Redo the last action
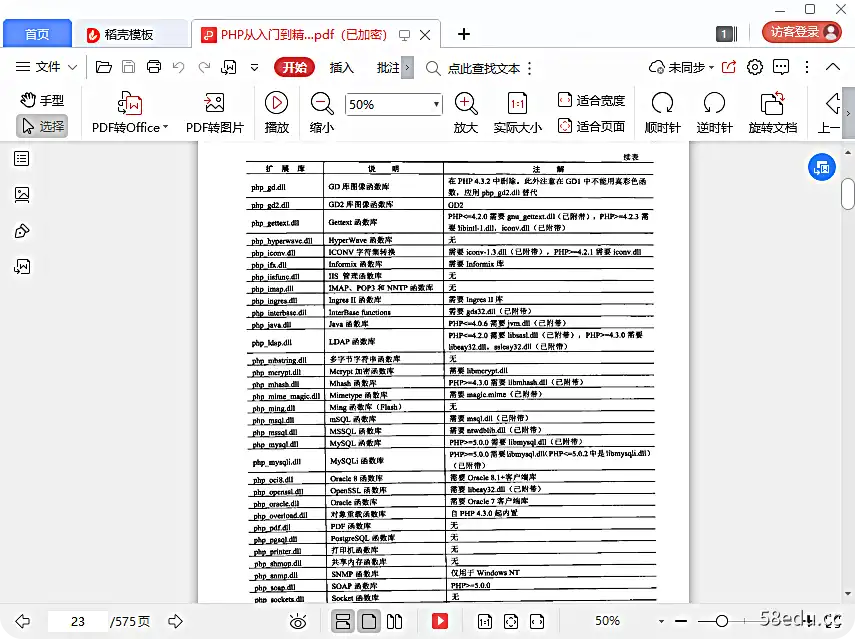 204,67
